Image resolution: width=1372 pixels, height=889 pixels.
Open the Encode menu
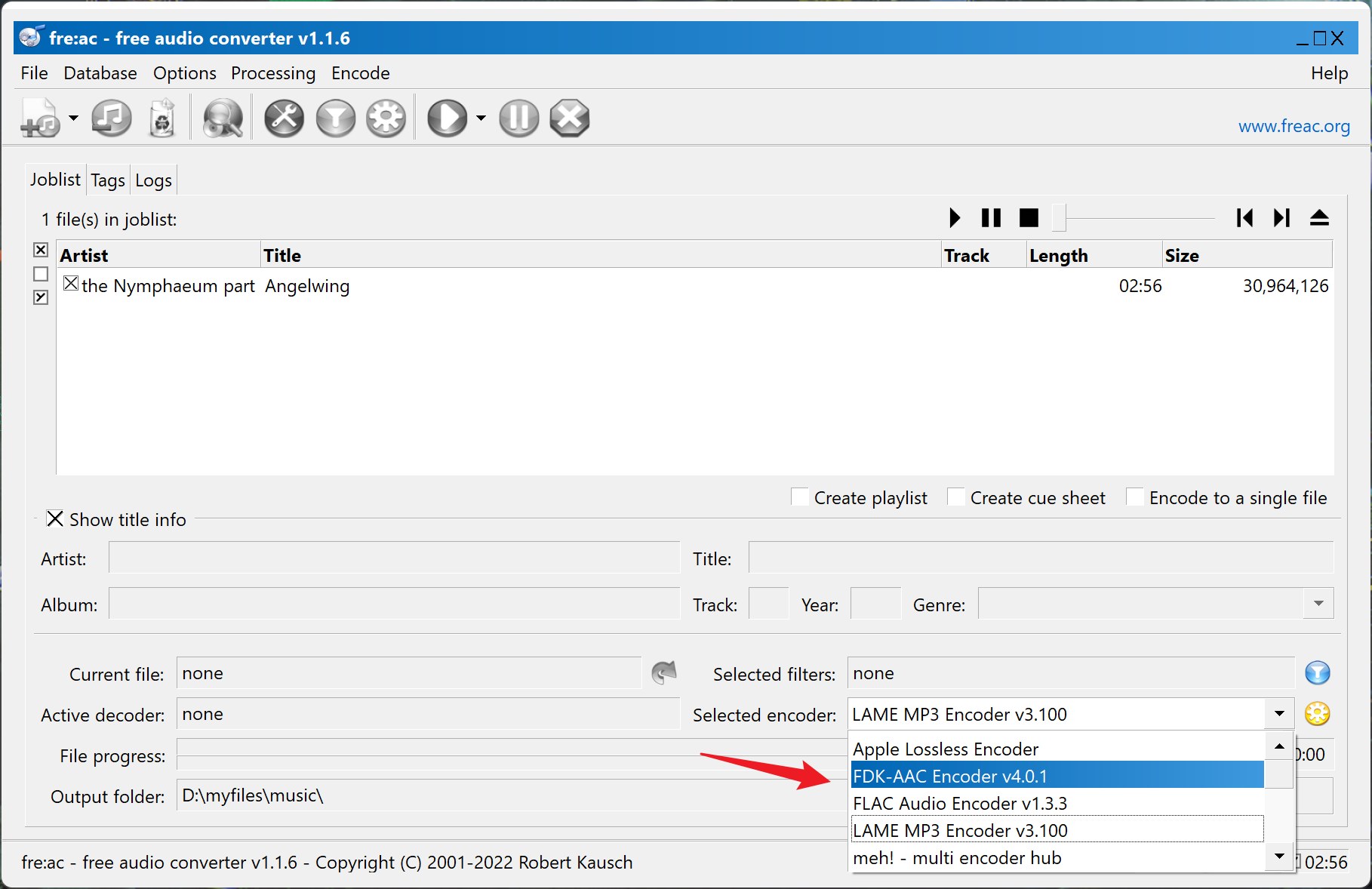click(361, 73)
